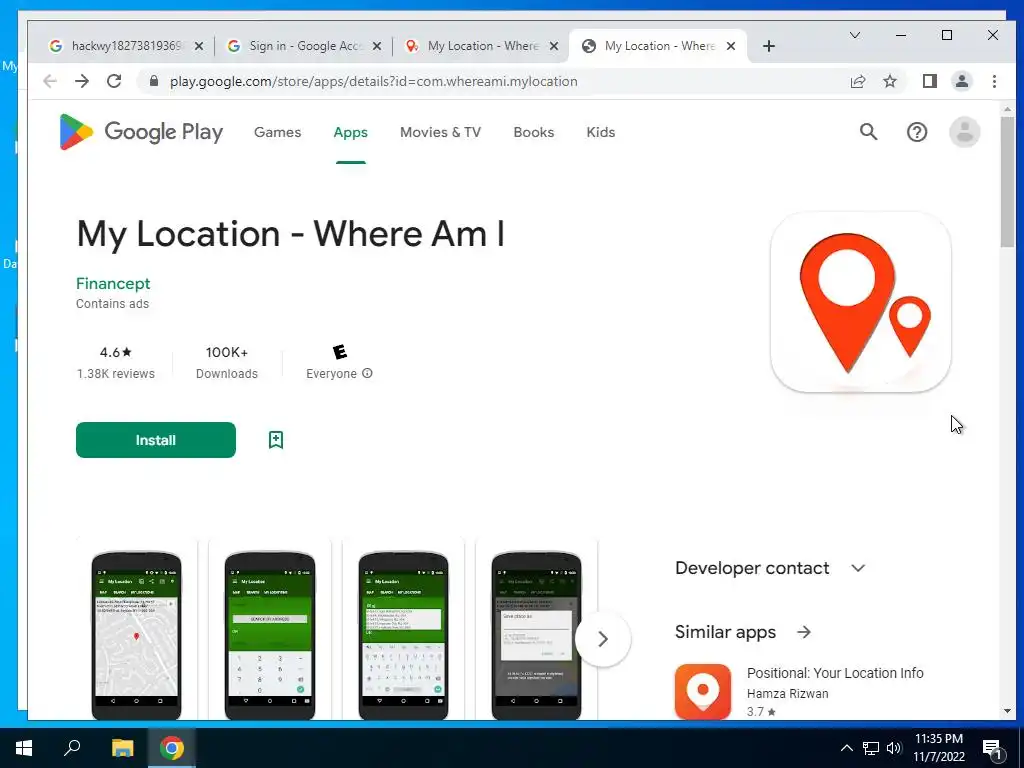Screen dimensions: 1024x768
Task: Open File Explorer from taskbar
Action: (122, 748)
